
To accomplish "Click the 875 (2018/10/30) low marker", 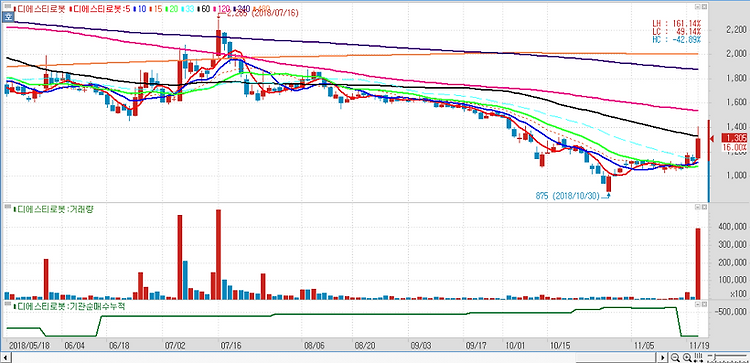I will pos(567,197).
